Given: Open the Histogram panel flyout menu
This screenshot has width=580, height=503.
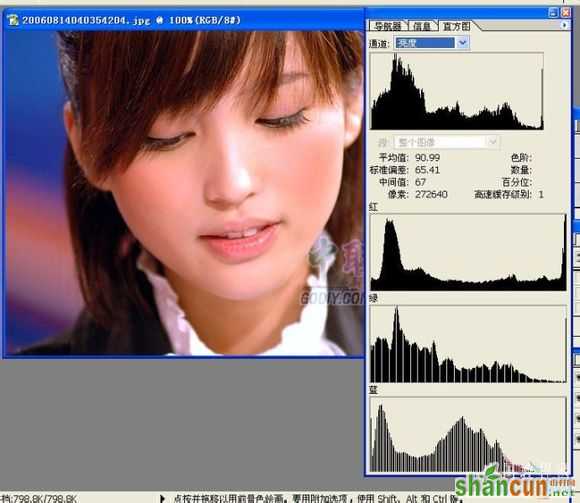Looking at the screenshot, I should (564, 25).
